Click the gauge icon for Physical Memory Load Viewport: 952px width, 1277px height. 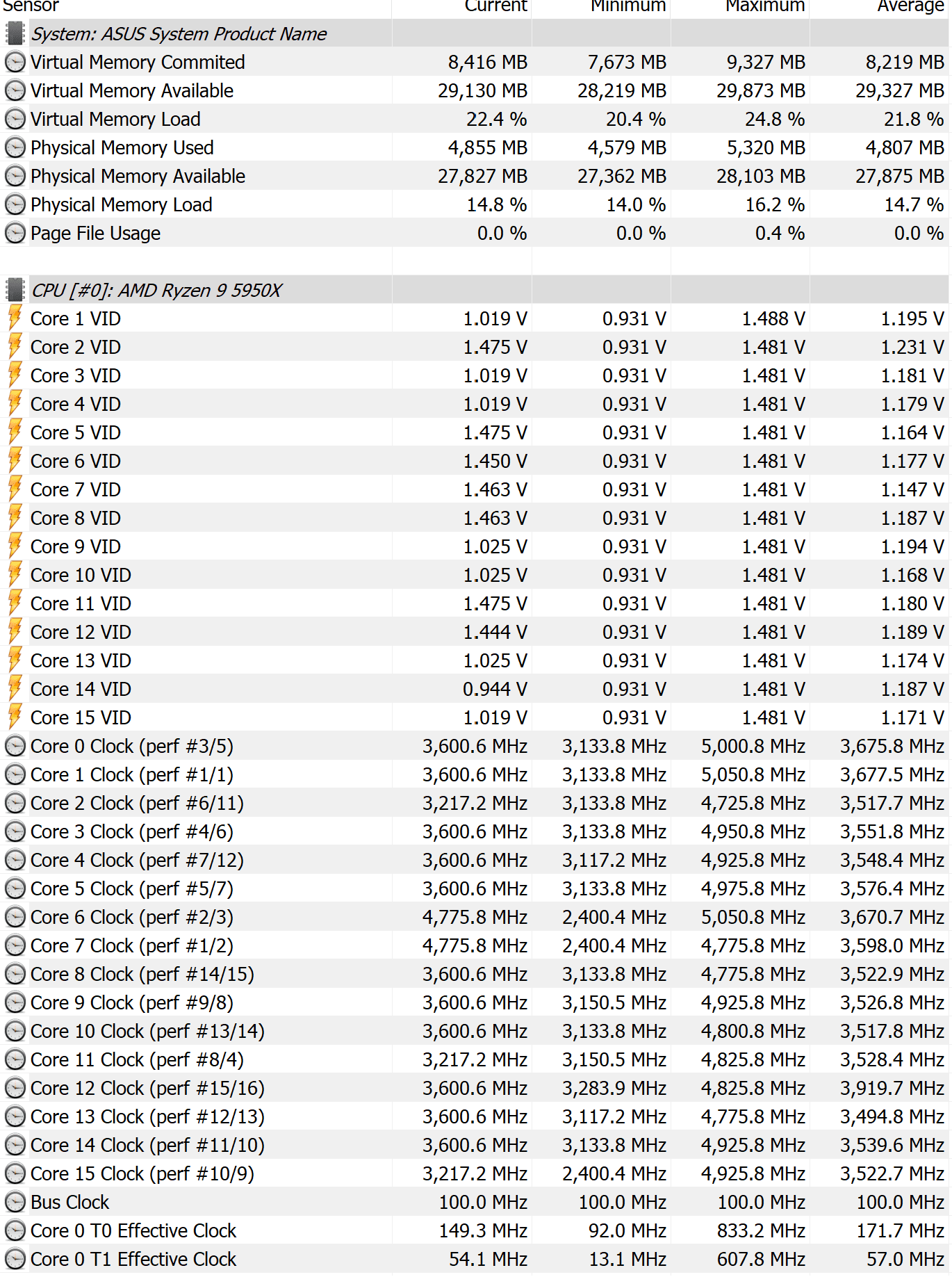click(x=15, y=204)
